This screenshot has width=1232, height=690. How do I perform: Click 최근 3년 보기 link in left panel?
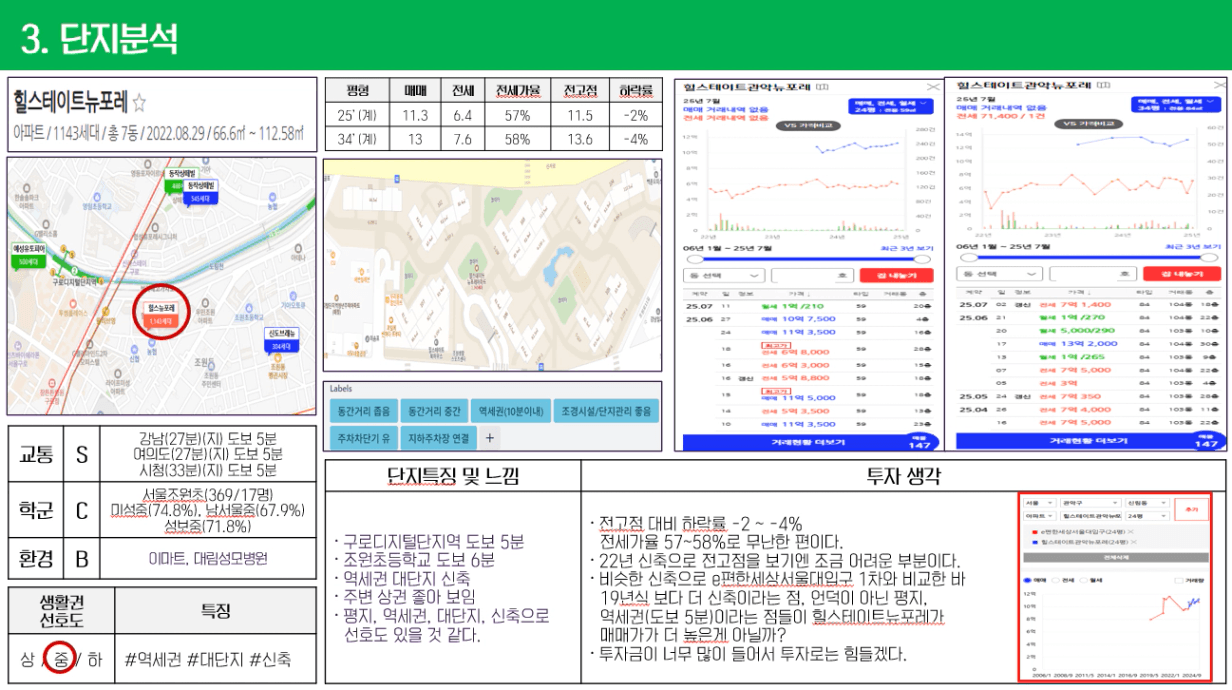pyautogui.click(x=907, y=248)
